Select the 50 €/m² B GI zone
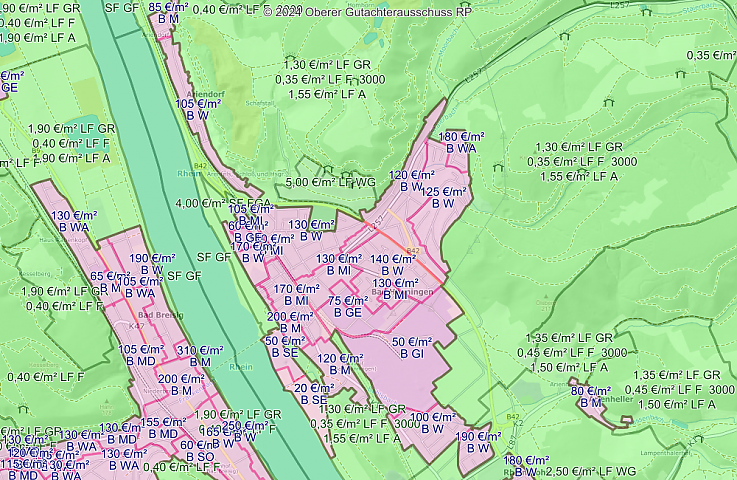737x480 pixels. click(x=411, y=348)
